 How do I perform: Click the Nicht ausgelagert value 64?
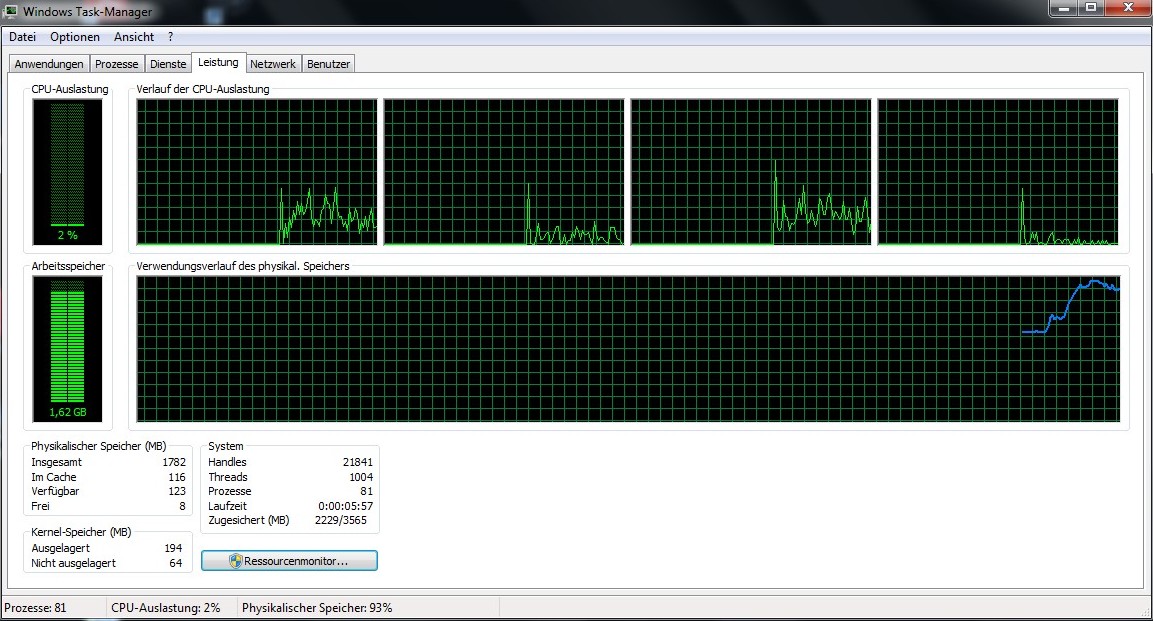pos(176,563)
